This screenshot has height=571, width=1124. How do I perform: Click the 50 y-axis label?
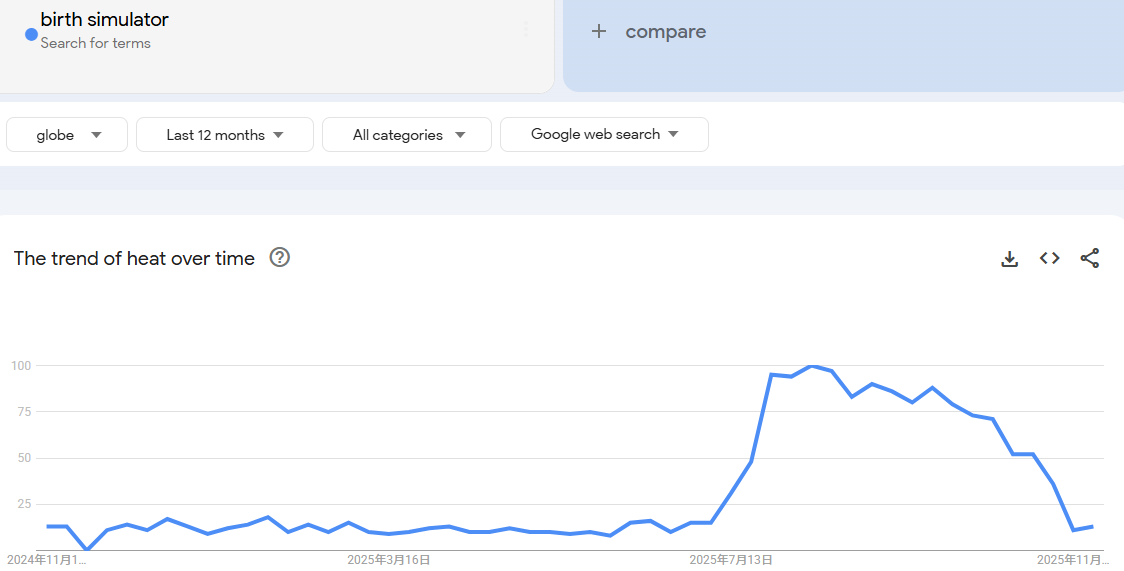tap(24, 458)
